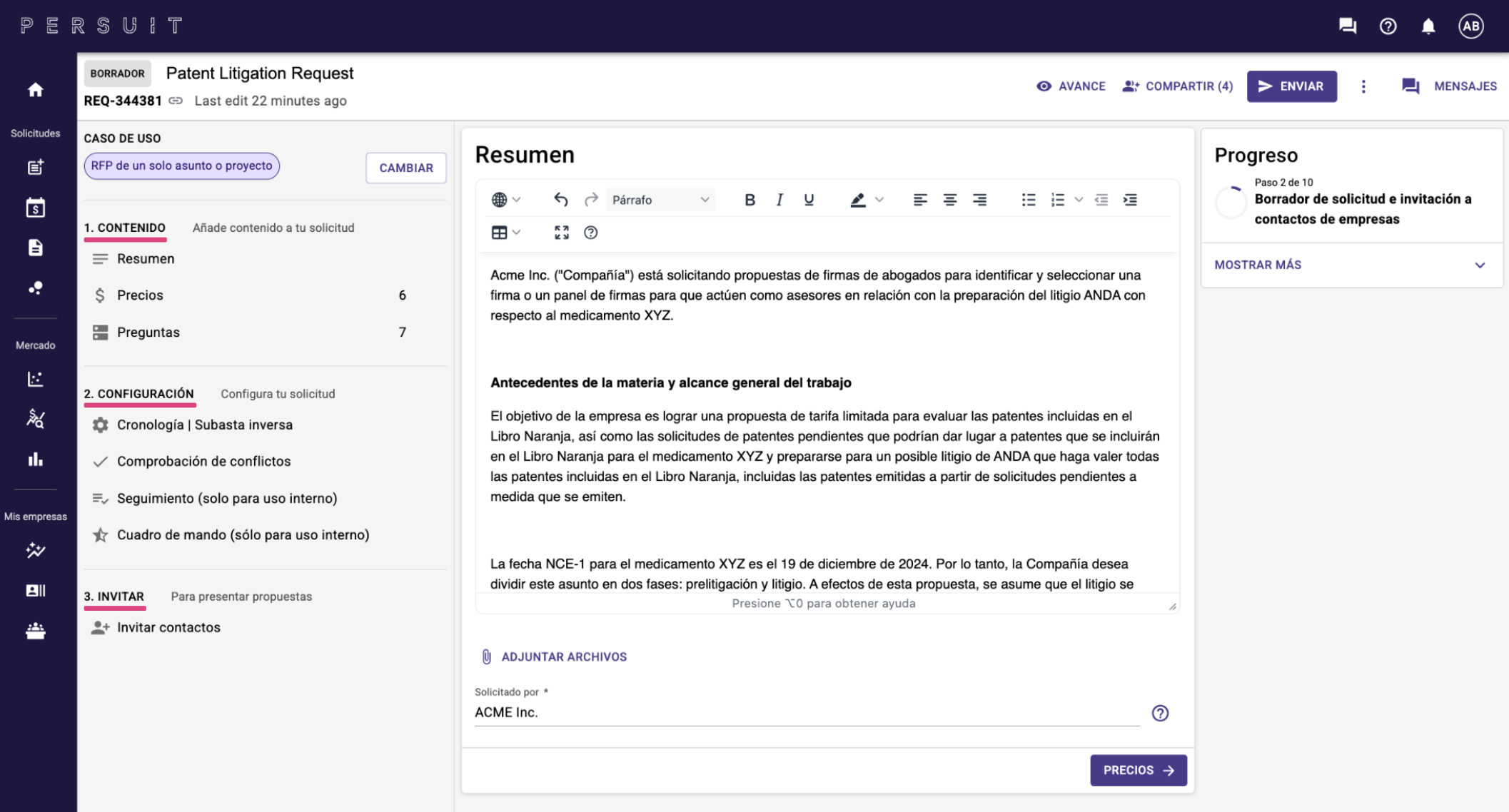Viewport: 1509px width, 812px height.
Task: Open new request icon under Solicitudes
Action: point(35,167)
